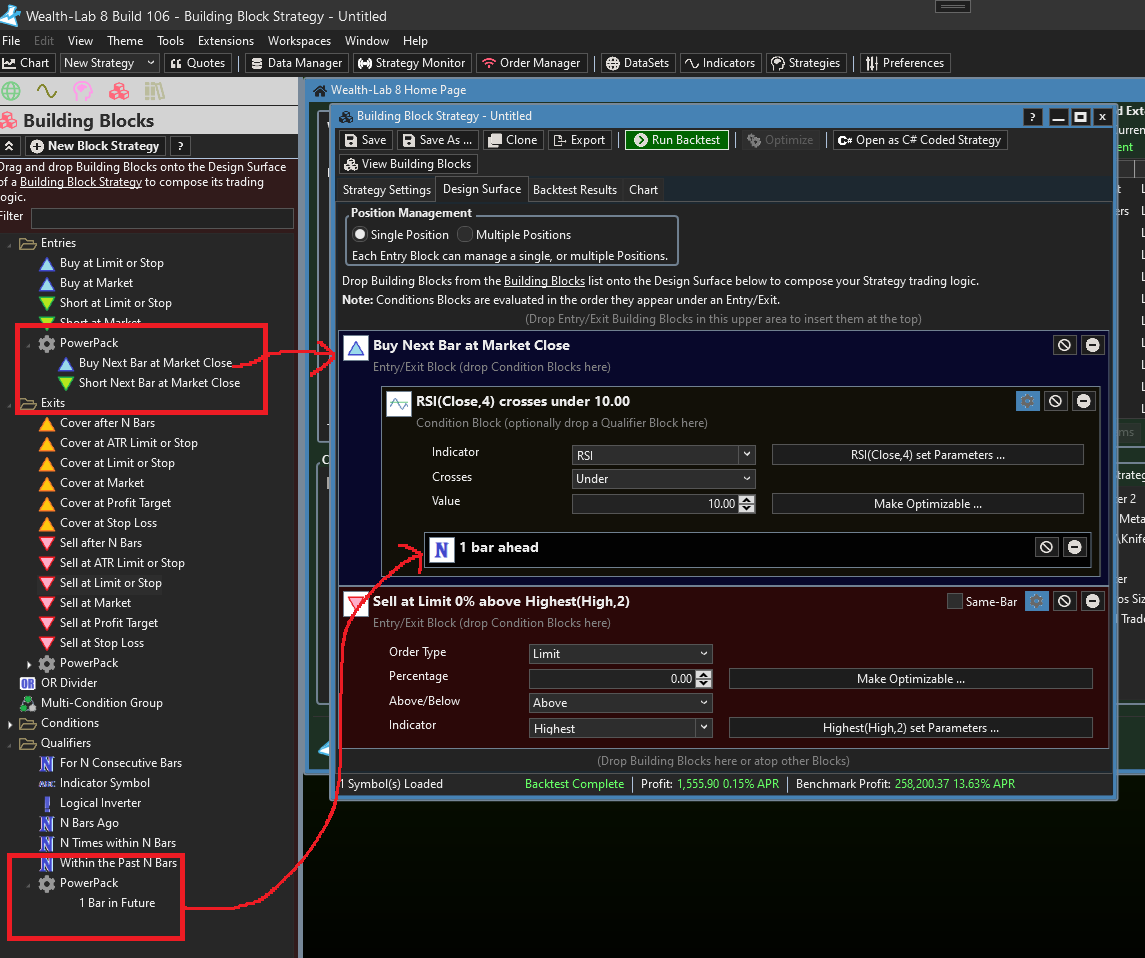Open the Crosses Under dropdown

(663, 479)
